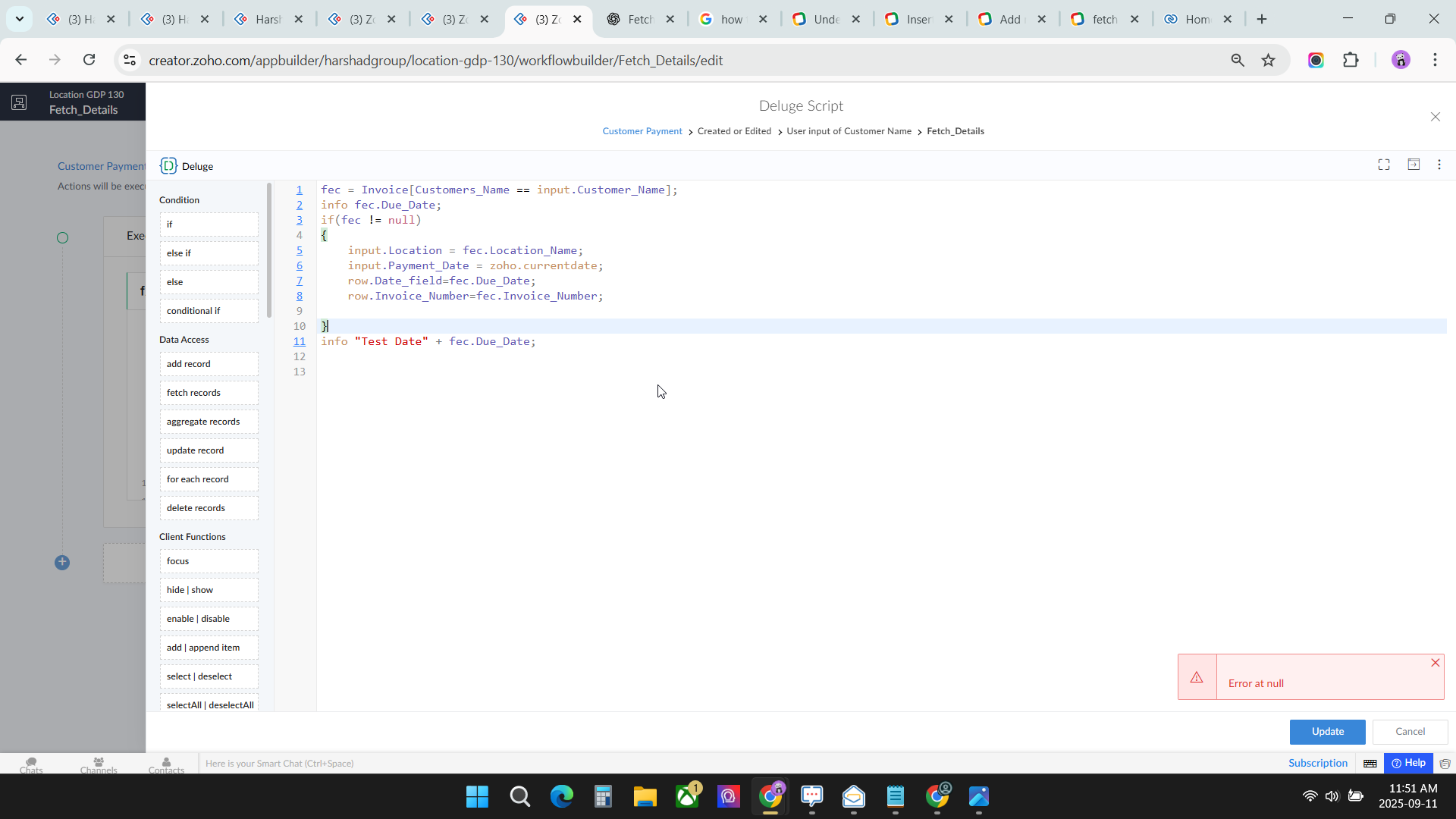Open the Customer Payment breadcrumb link
Screen dimensions: 1456x819
point(642,131)
